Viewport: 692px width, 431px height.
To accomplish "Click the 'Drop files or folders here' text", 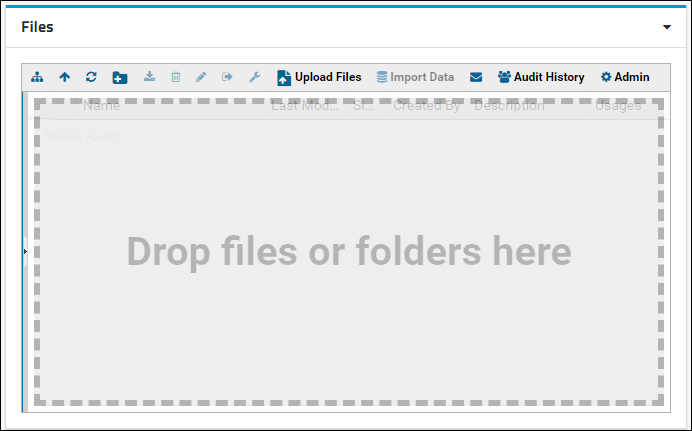I will point(349,251).
